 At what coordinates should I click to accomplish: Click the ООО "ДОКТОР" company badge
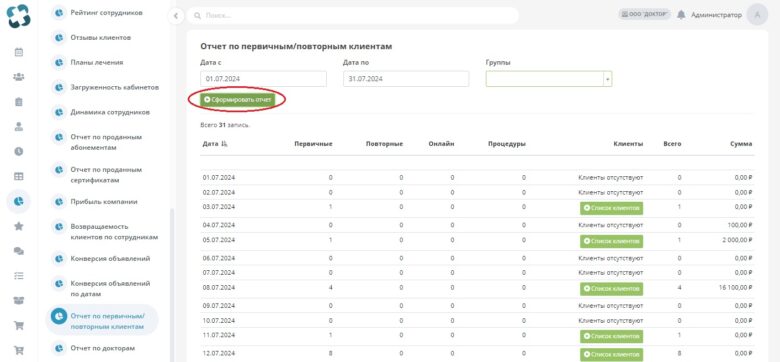coord(645,14)
